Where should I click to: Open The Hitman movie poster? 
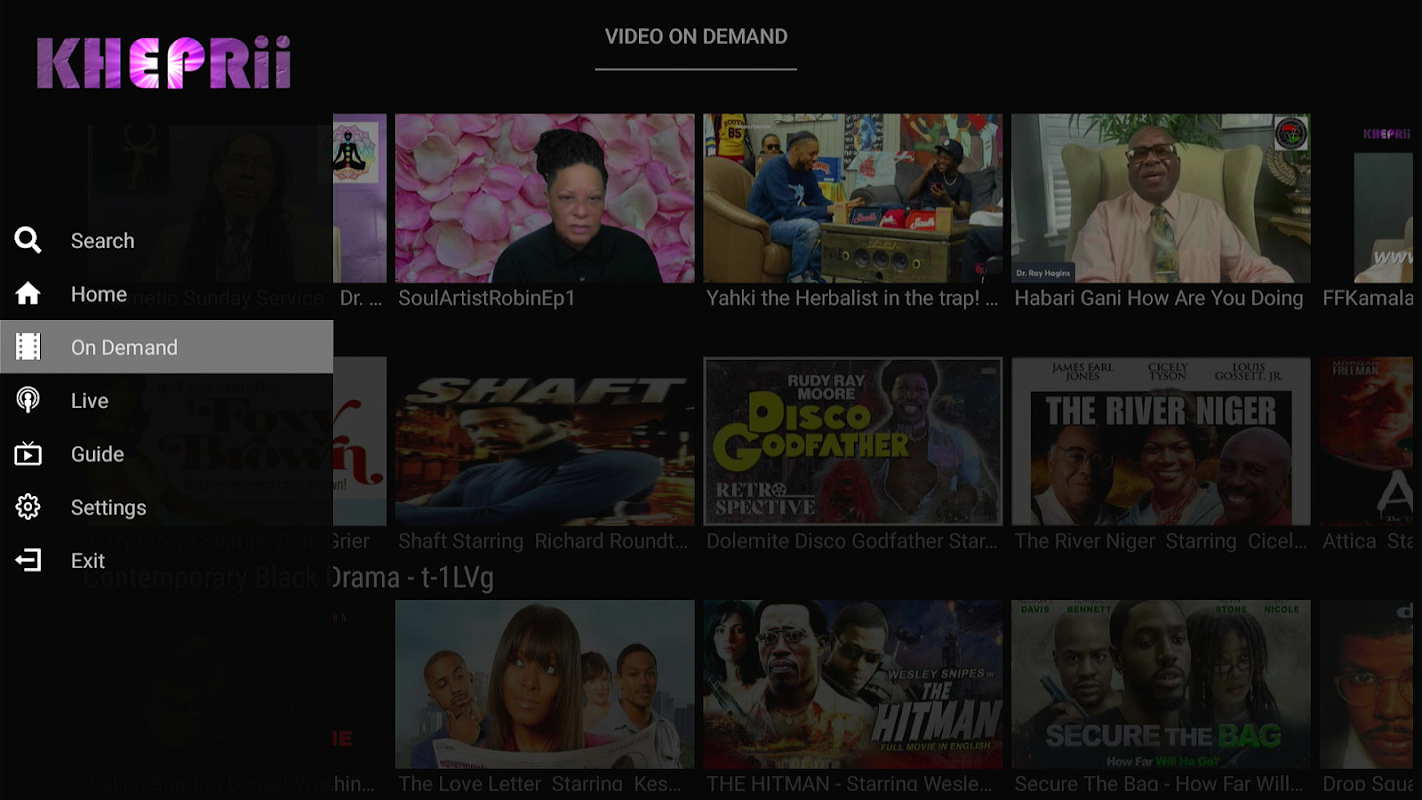pyautogui.click(x=853, y=684)
